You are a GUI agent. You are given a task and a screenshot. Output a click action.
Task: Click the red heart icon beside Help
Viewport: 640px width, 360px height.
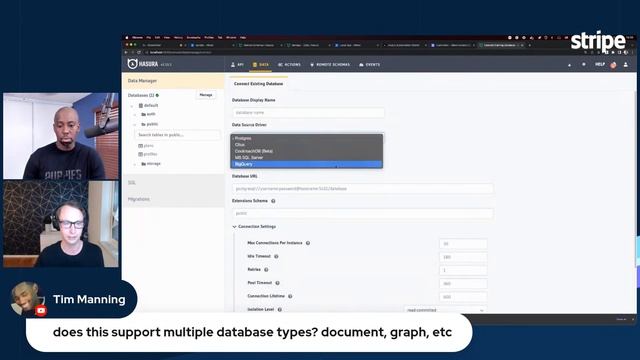(x=613, y=65)
